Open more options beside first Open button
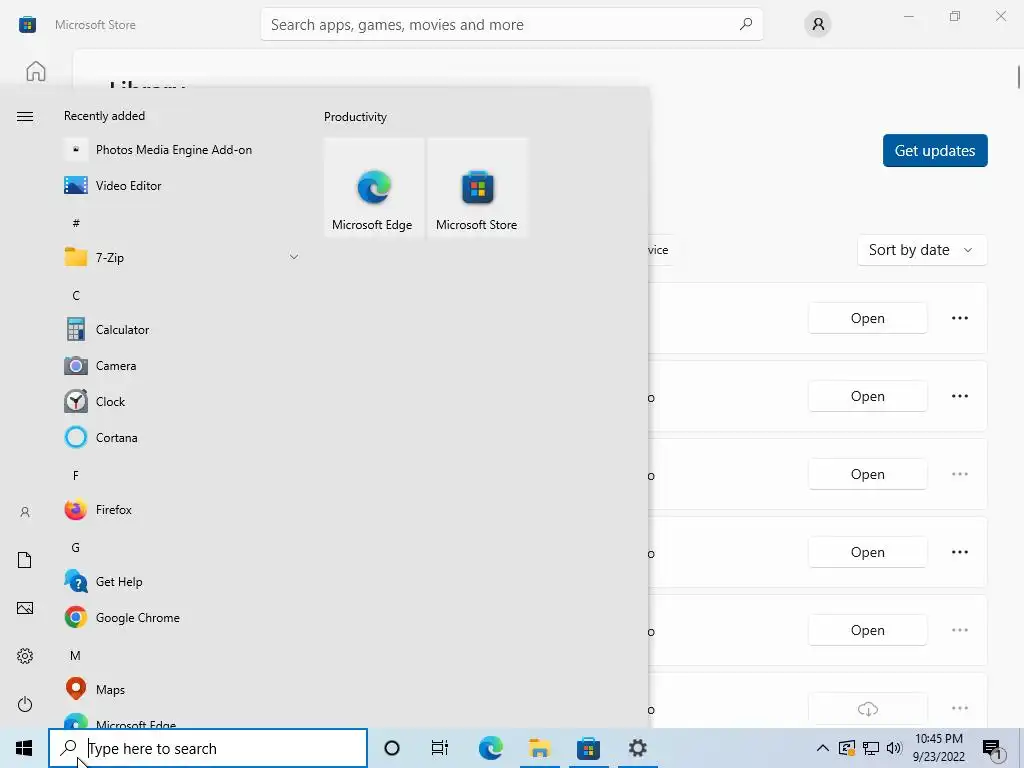Viewport: 1024px width, 768px height. point(960,318)
